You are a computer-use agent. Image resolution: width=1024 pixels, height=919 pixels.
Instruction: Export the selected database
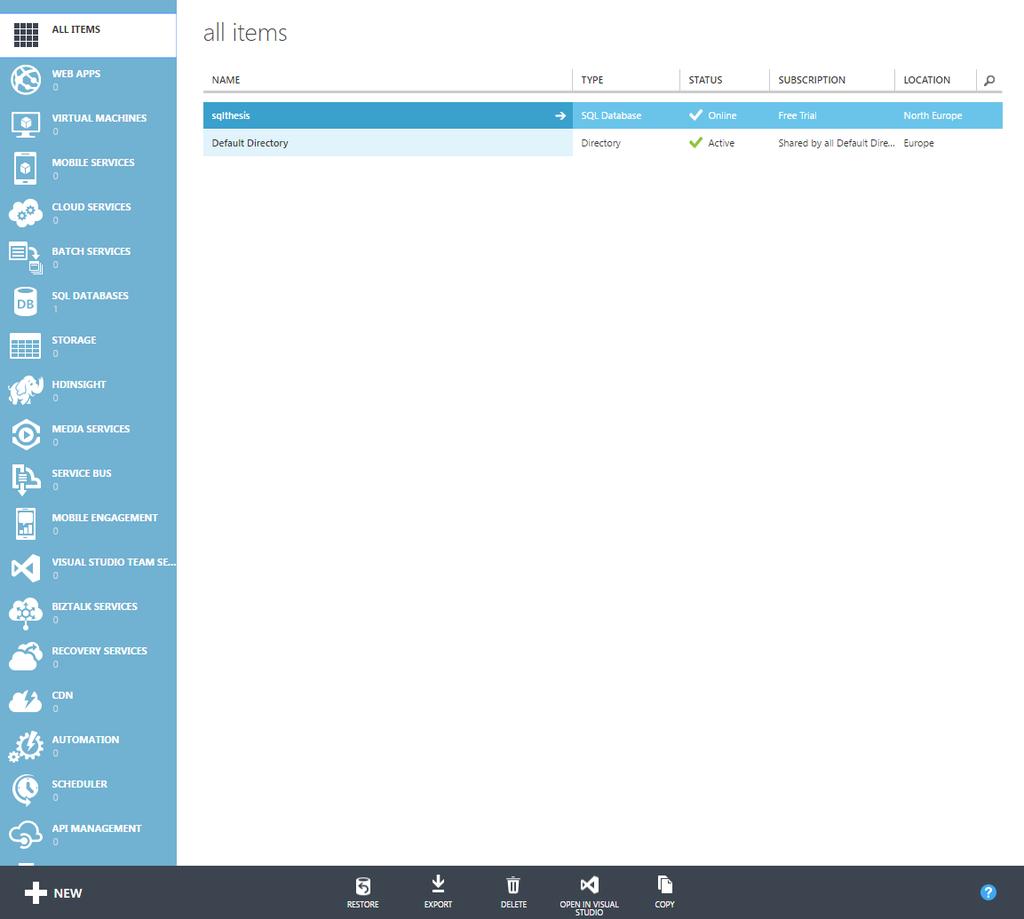click(x=438, y=892)
